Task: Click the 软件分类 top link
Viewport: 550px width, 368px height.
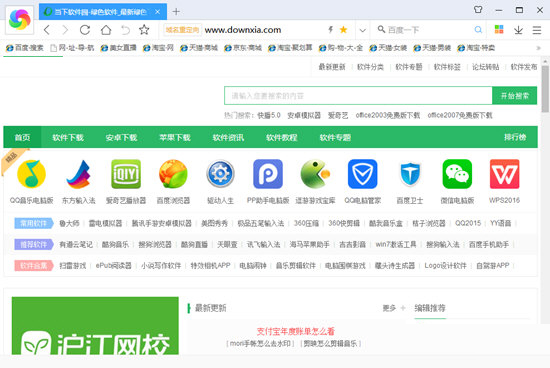Action: click(370, 67)
